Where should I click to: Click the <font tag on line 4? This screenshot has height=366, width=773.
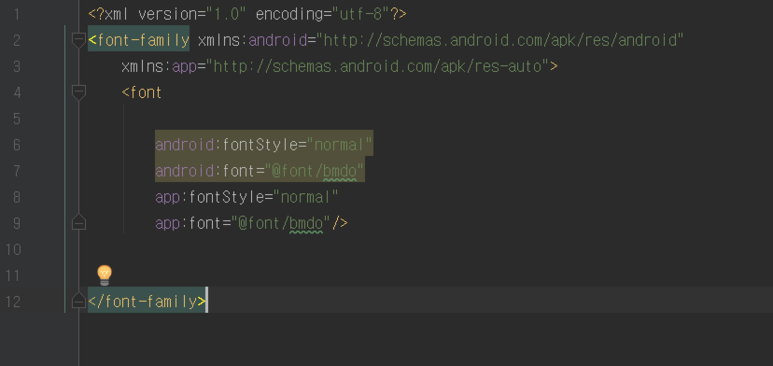click(x=142, y=92)
